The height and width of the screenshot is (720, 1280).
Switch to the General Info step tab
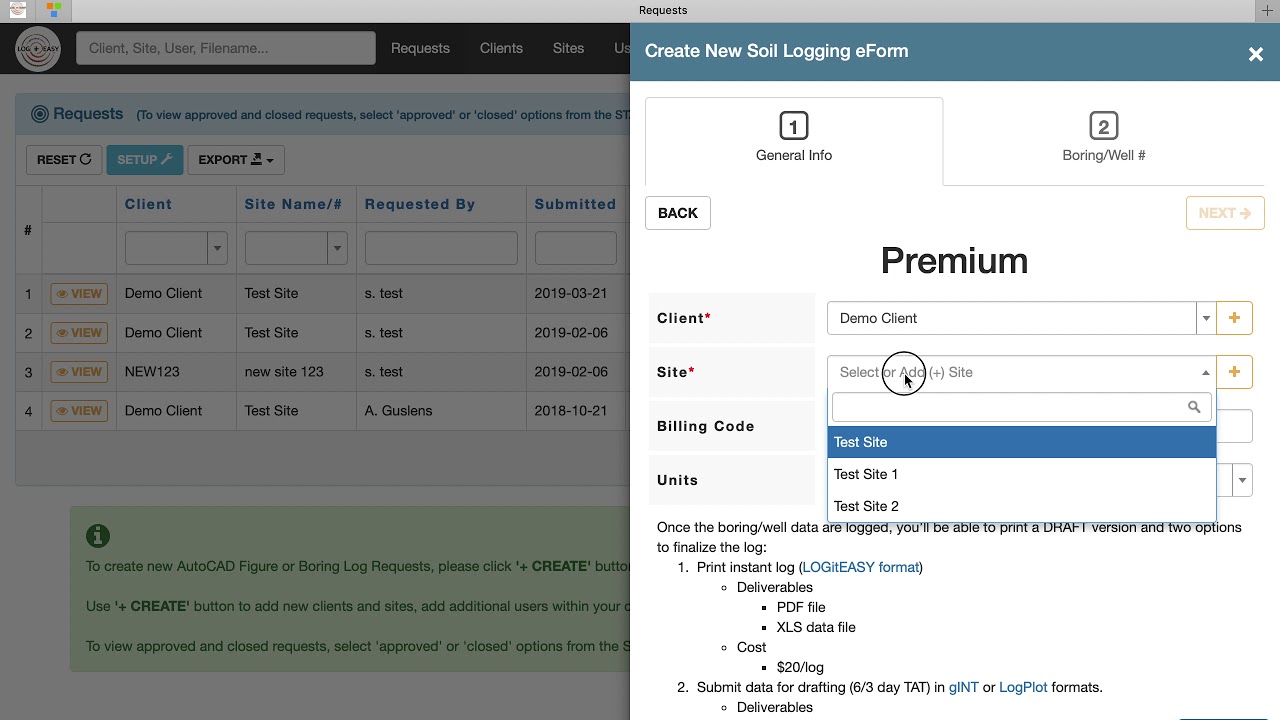tap(794, 139)
